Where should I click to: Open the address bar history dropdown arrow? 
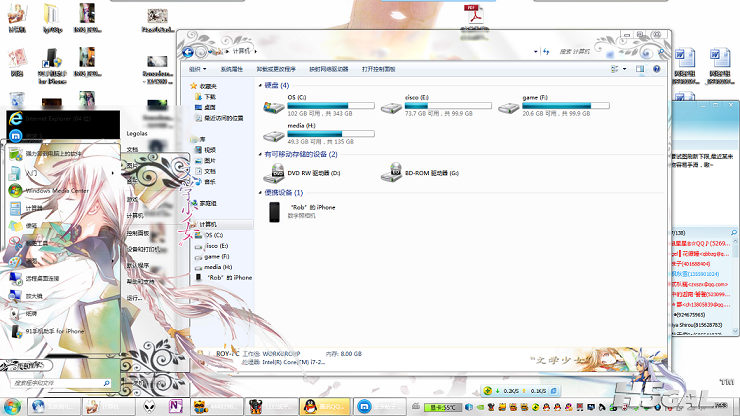(536, 51)
